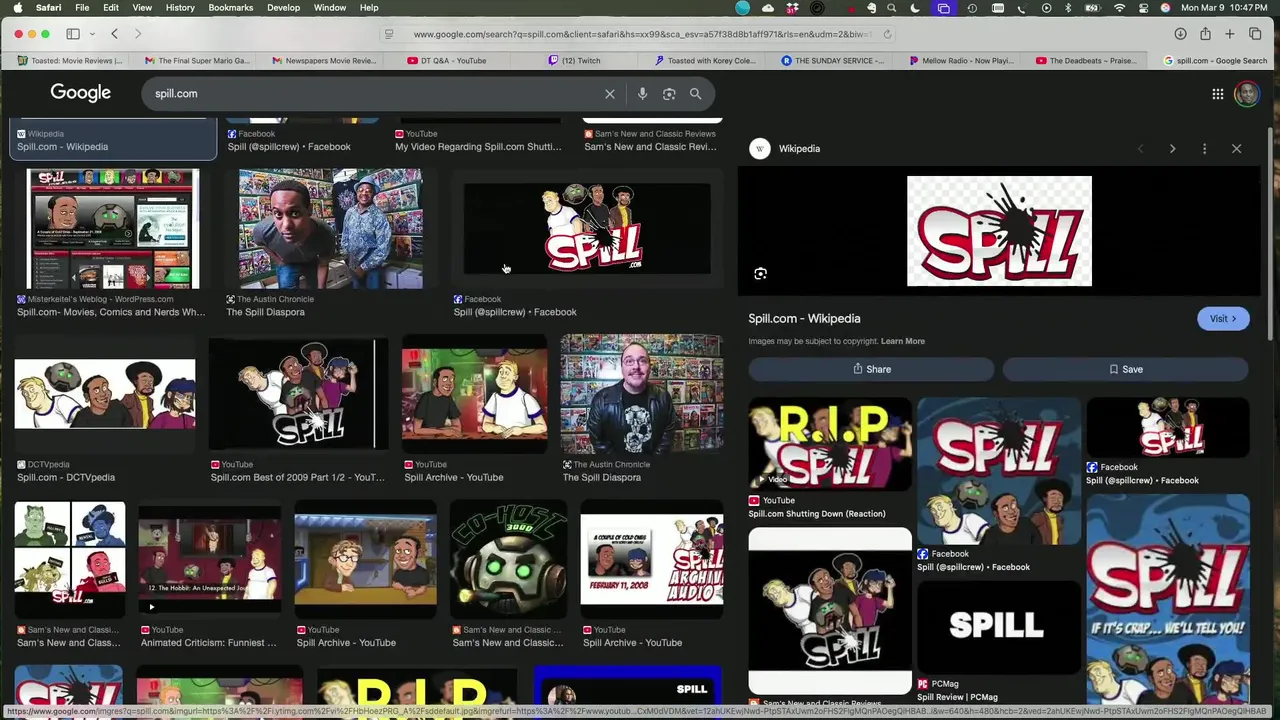Screen dimensions: 1280x720
Task: Switch to The Final Super Mario Ga... tab
Action: (x=196, y=61)
